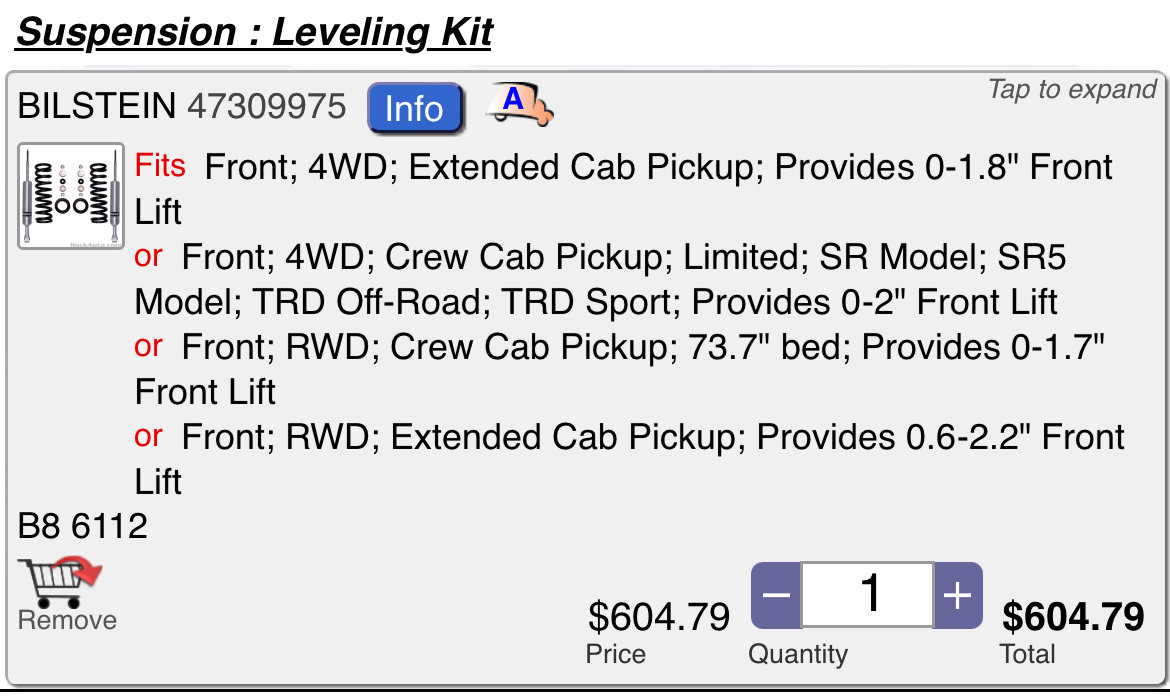
Task: Select the RWD Extended Cab 0.6-2.2" fitment
Action: click(629, 458)
